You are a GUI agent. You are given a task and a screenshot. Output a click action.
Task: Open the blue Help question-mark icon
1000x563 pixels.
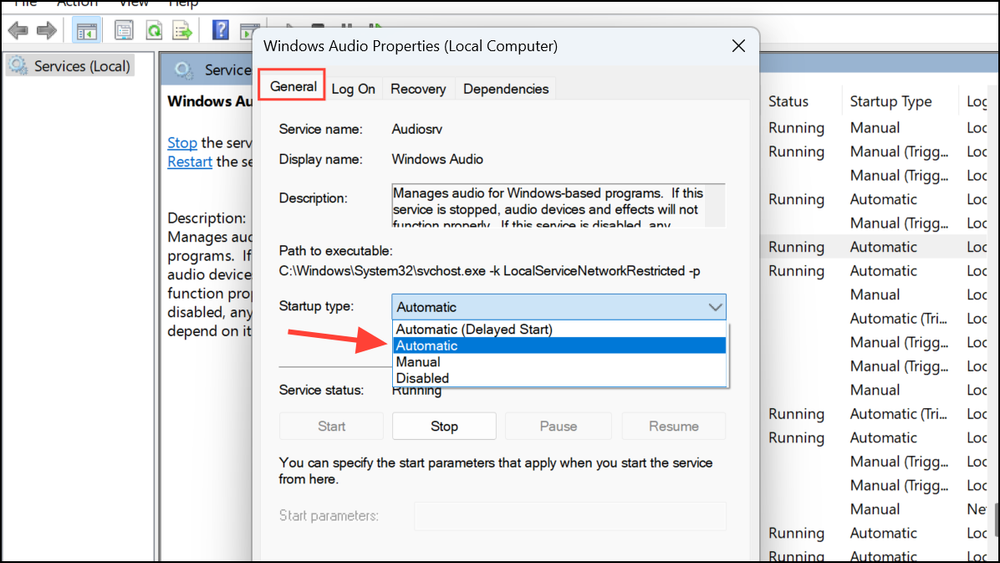(x=220, y=30)
